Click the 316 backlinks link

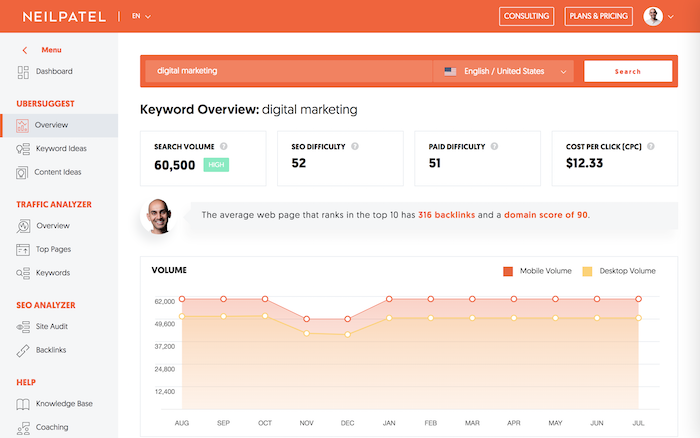(446, 215)
